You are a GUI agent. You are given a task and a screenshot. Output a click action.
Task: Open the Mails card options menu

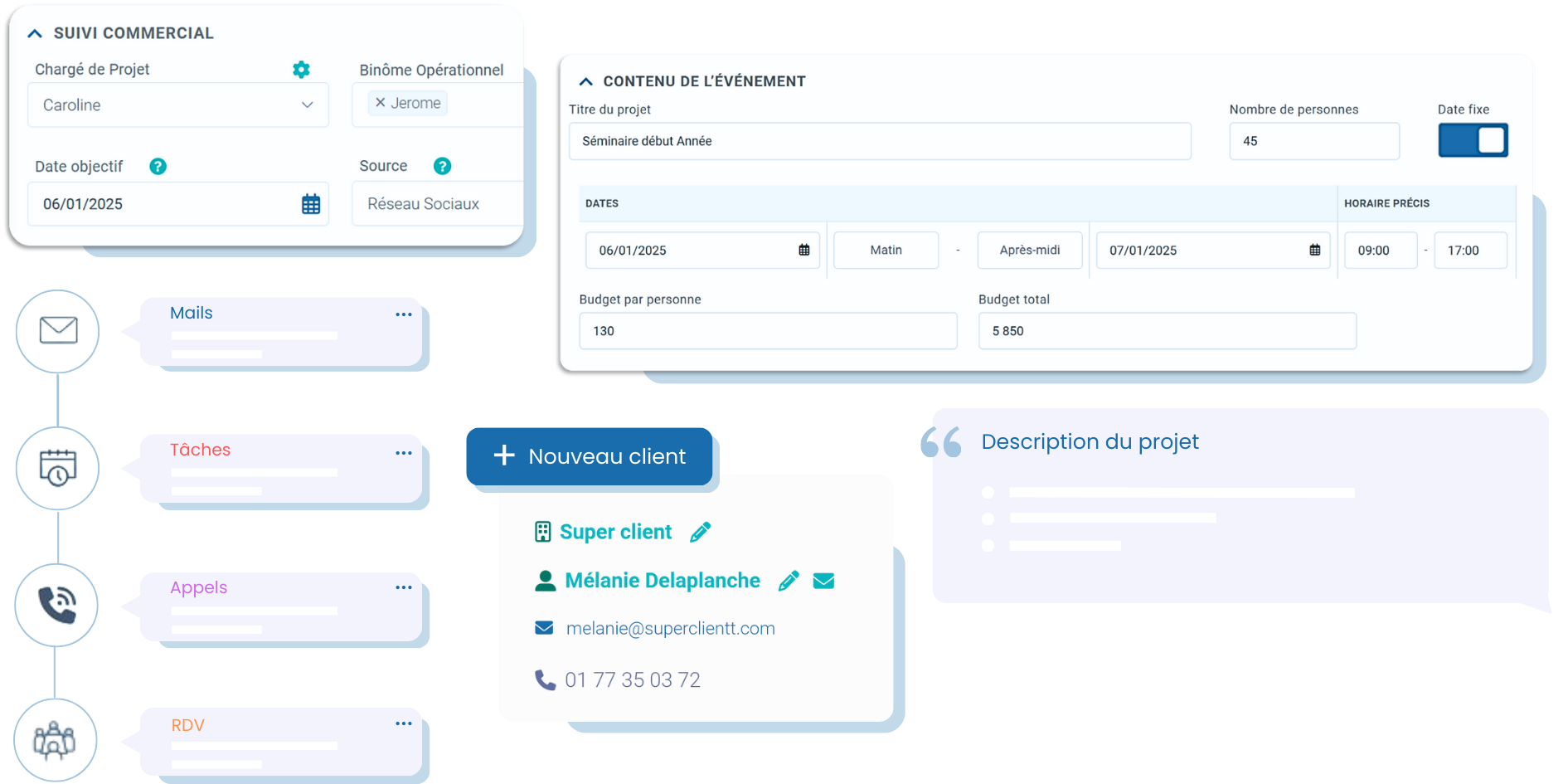404,314
